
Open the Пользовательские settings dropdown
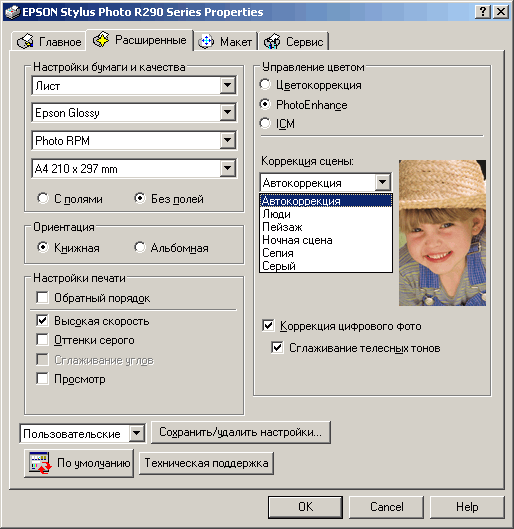click(137, 433)
